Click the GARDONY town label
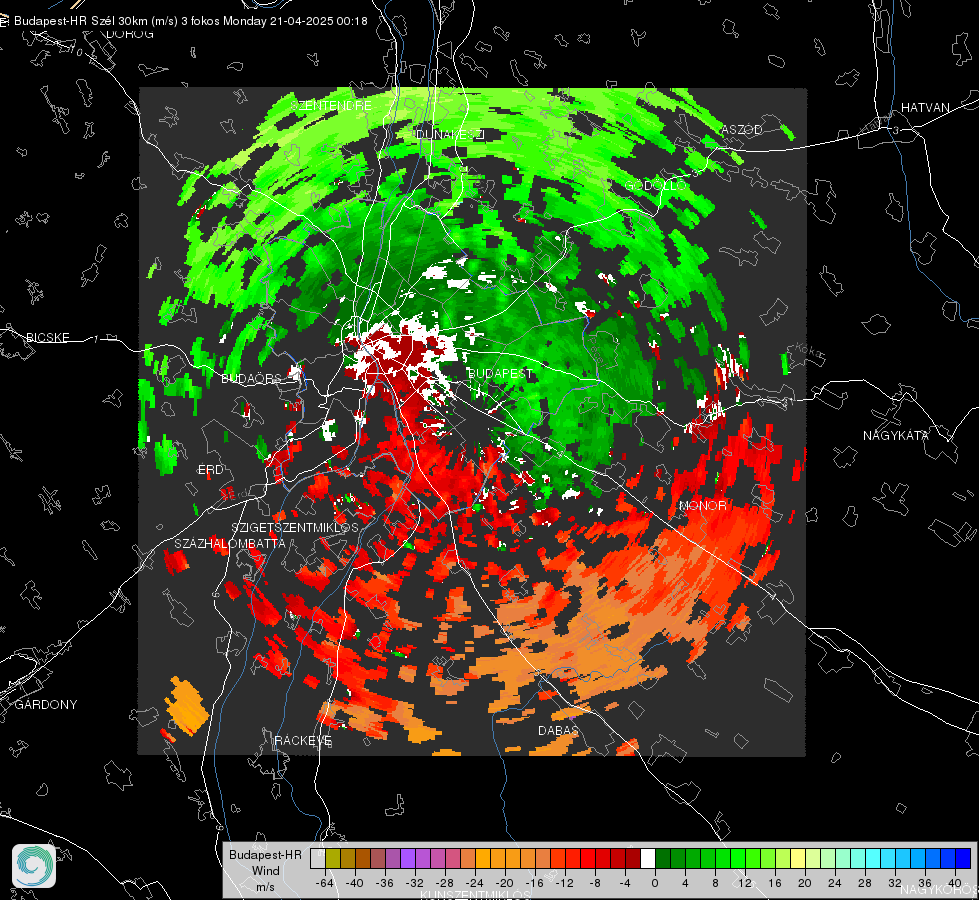 46,705
